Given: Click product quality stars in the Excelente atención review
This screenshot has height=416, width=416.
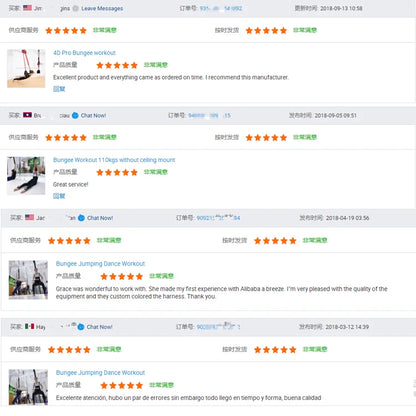Looking at the screenshot, I should pos(122,385).
